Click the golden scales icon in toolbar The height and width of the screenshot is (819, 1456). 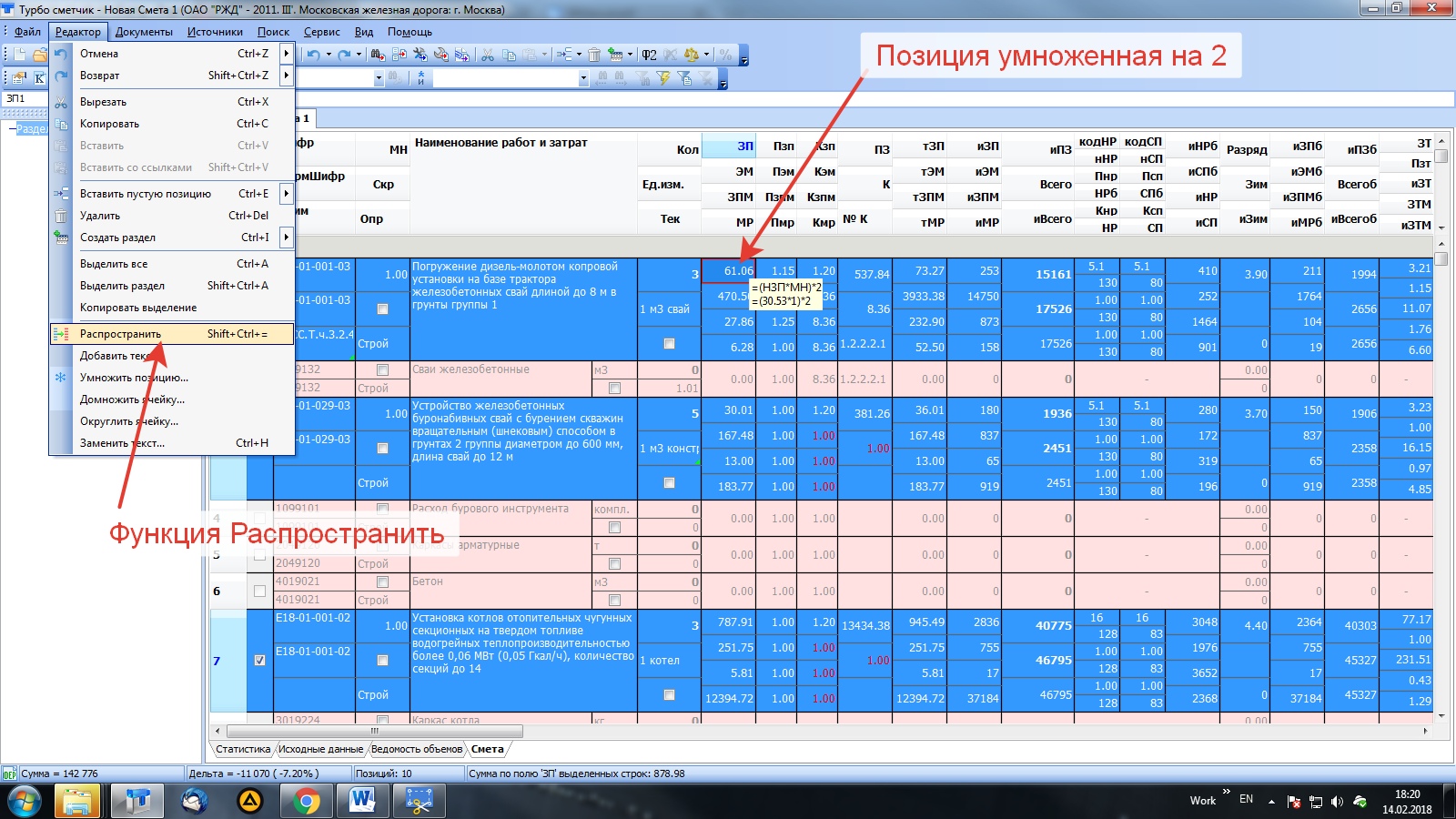[x=692, y=55]
